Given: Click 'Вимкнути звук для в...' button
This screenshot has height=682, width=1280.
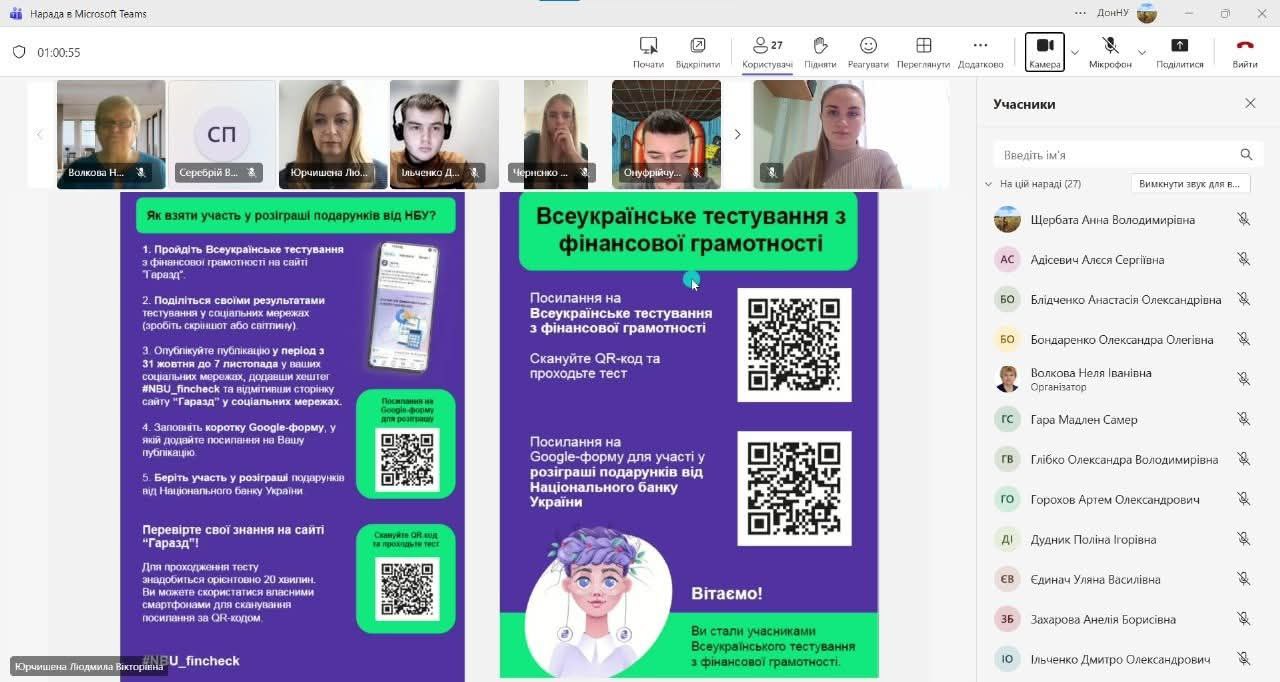Looking at the screenshot, I should click(1190, 184).
